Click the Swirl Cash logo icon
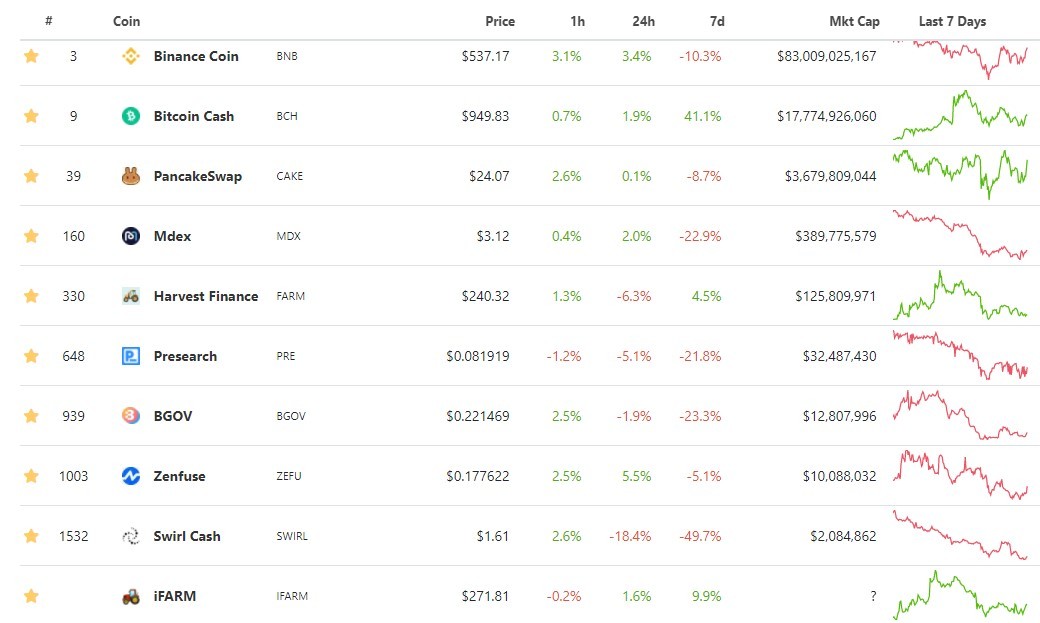Image resolution: width=1040 pixels, height=623 pixels. 131,536
